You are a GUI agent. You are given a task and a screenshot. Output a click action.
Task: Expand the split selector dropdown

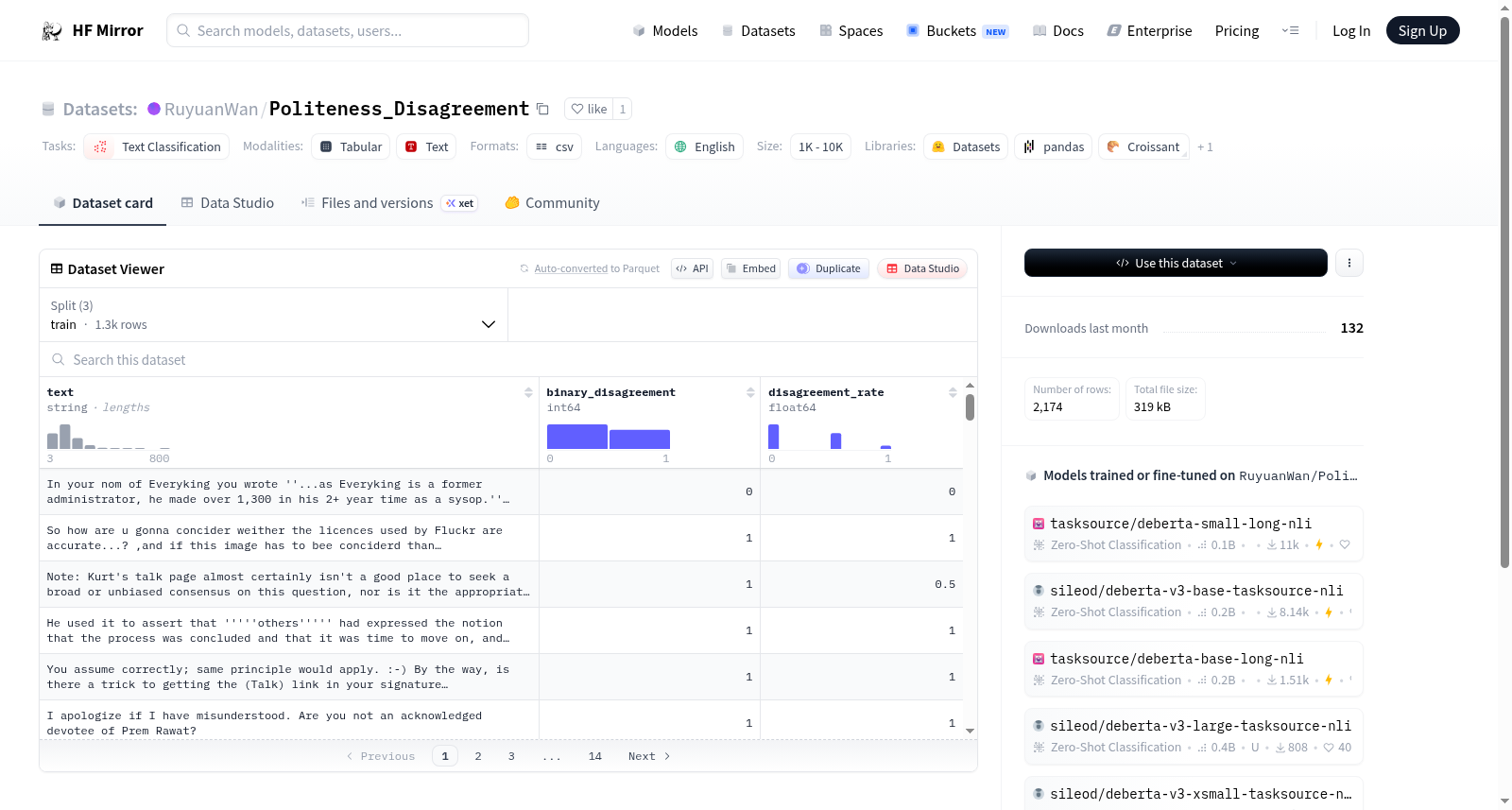point(273,315)
